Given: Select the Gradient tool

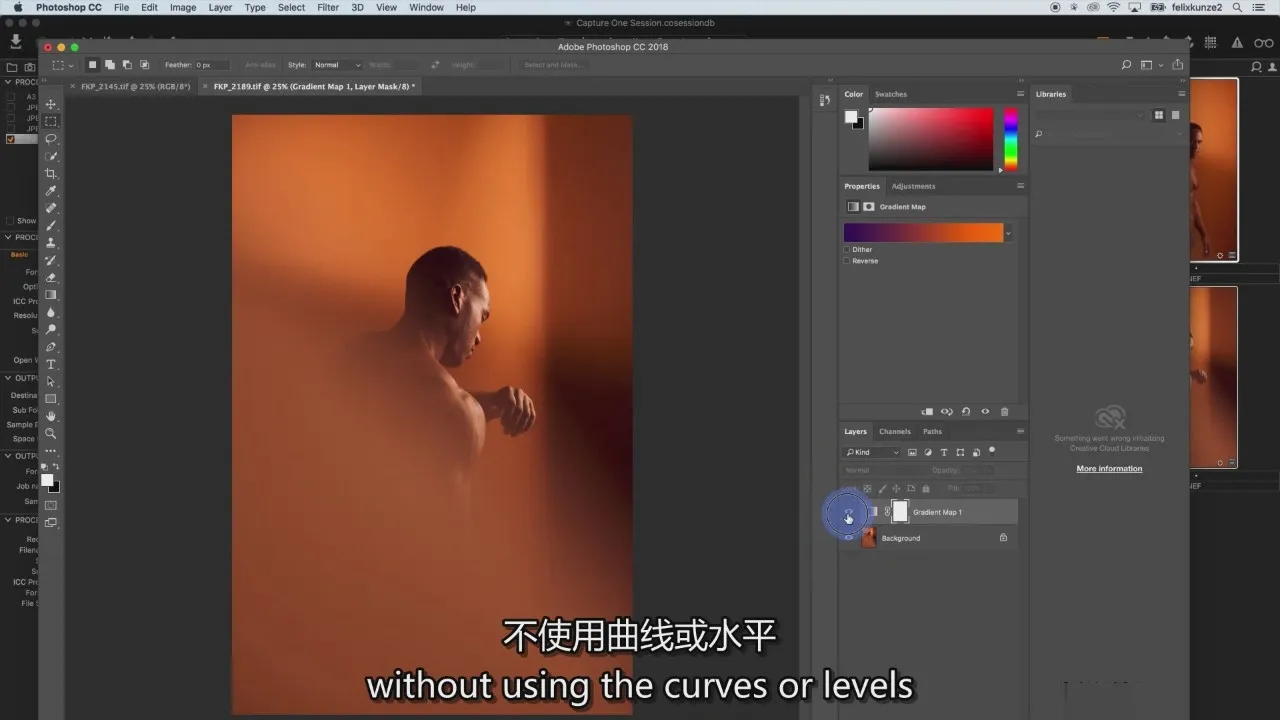Looking at the screenshot, I should (51, 295).
